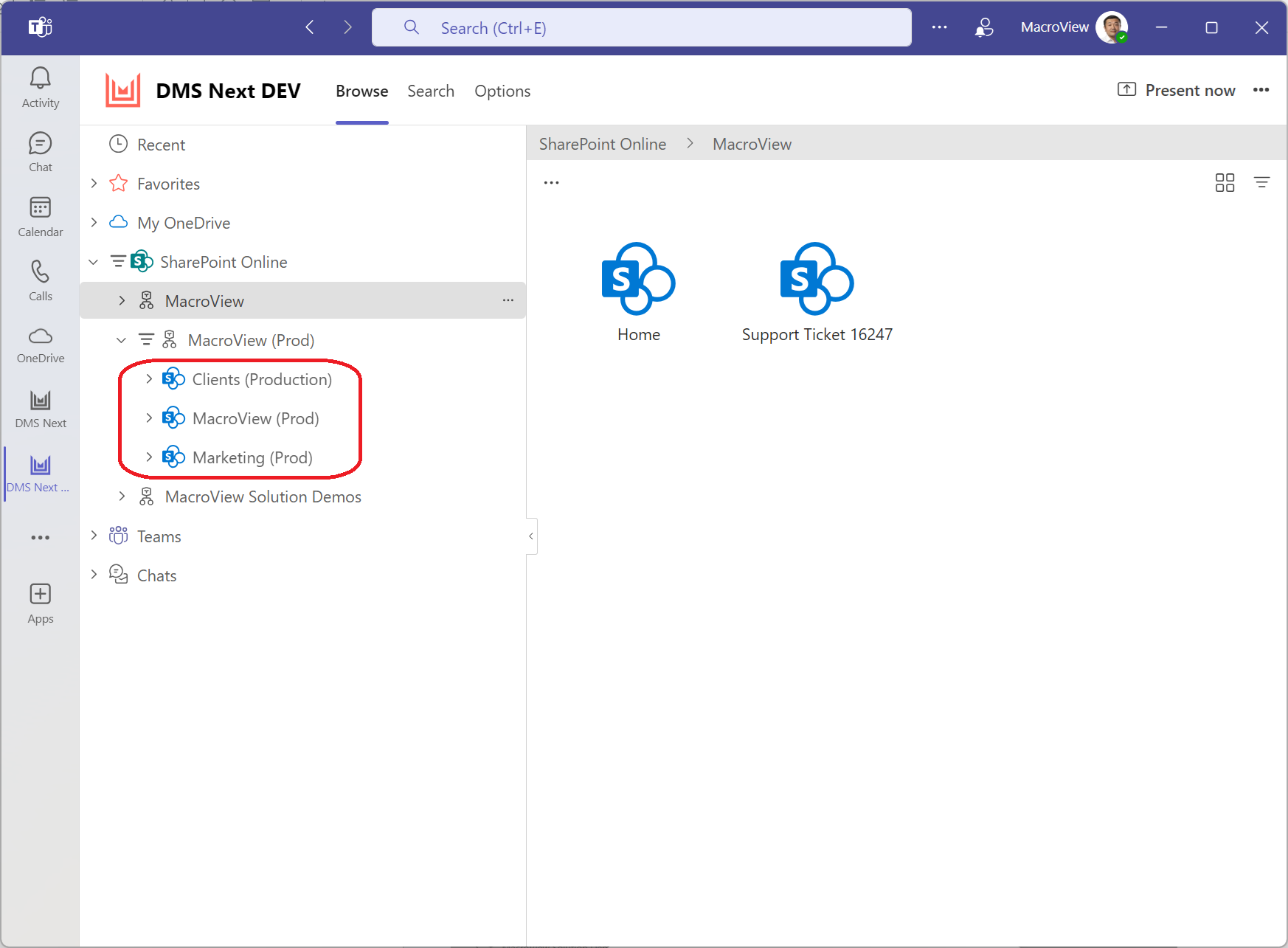Click the Teams logo icon
The width and height of the screenshot is (1288, 948).
(40, 28)
